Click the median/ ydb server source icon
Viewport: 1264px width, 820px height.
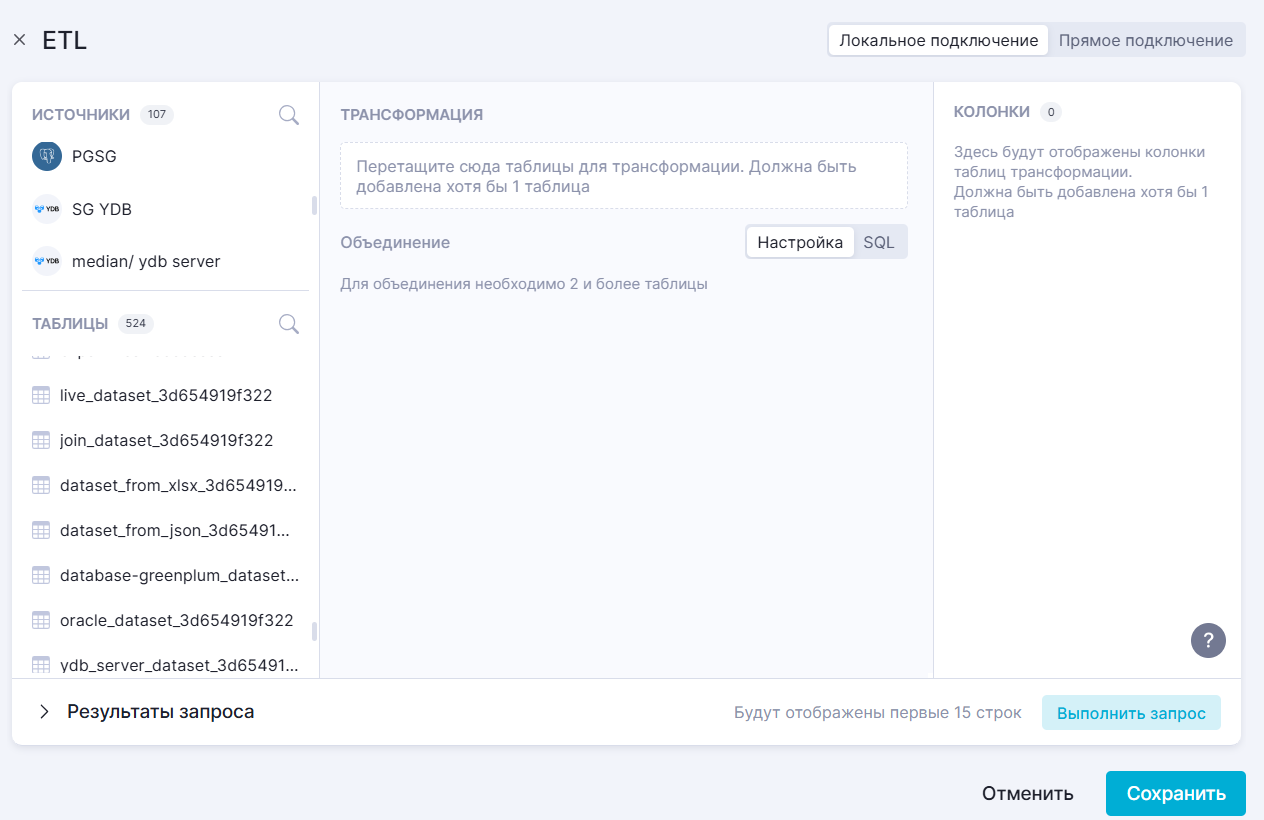tap(47, 261)
